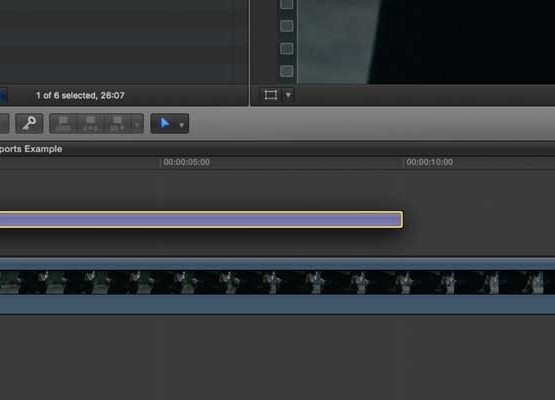Click the audio area below the filmstrip
The width and height of the screenshot is (555, 400).
coord(278,304)
